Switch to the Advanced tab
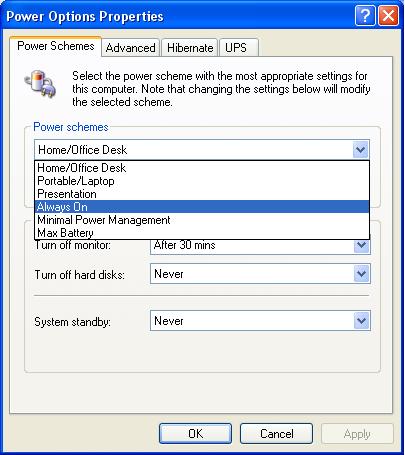 coord(130,48)
